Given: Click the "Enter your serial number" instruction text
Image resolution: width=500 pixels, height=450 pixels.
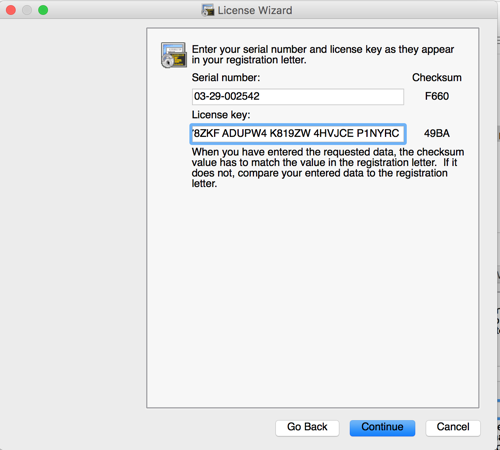Looking at the screenshot, I should [x=323, y=55].
